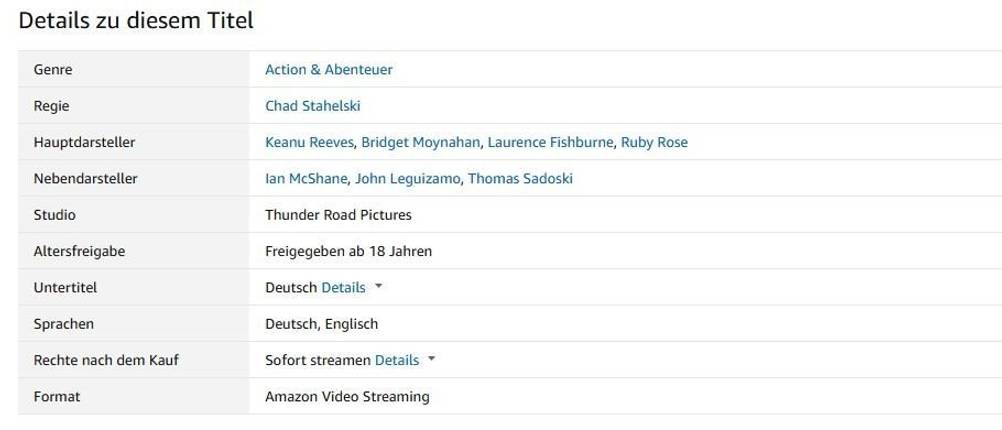
Task: Expand Rechte nach dem Kauf dropdown arrow
Action: (431, 359)
